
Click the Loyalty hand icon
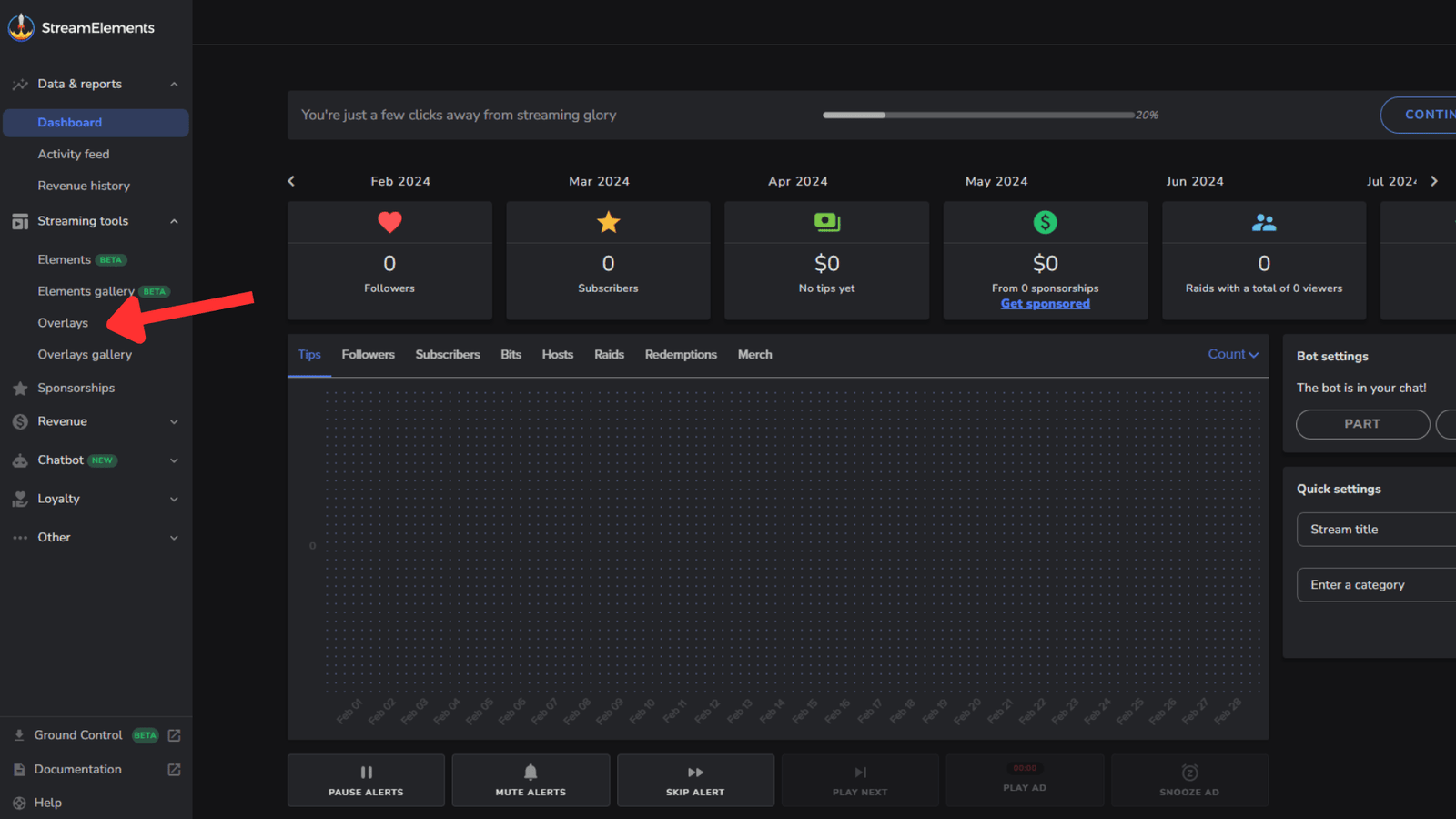click(x=20, y=499)
